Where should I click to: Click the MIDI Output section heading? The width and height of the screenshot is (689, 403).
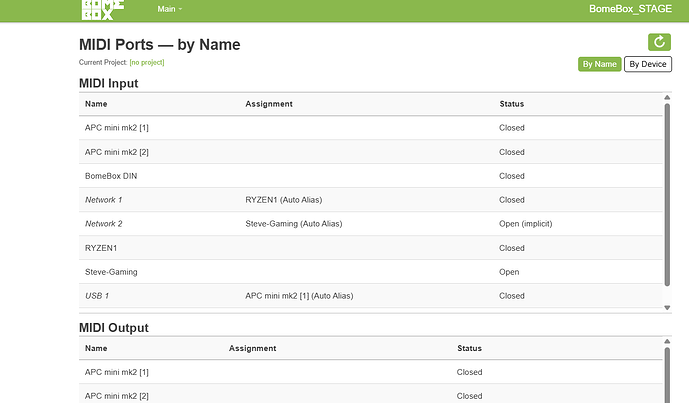(114, 328)
